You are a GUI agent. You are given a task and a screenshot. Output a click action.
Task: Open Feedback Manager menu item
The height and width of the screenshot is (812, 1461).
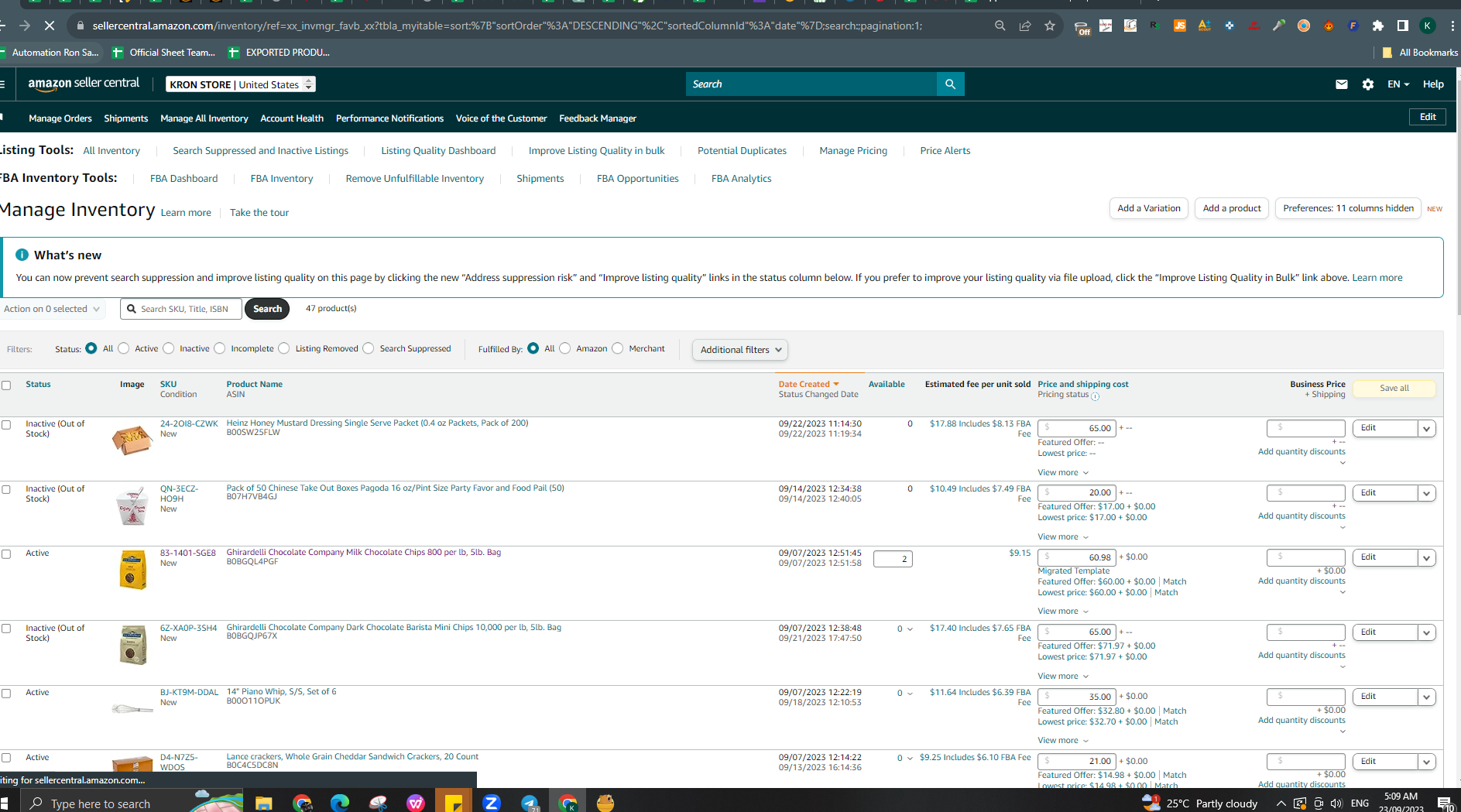tap(598, 118)
